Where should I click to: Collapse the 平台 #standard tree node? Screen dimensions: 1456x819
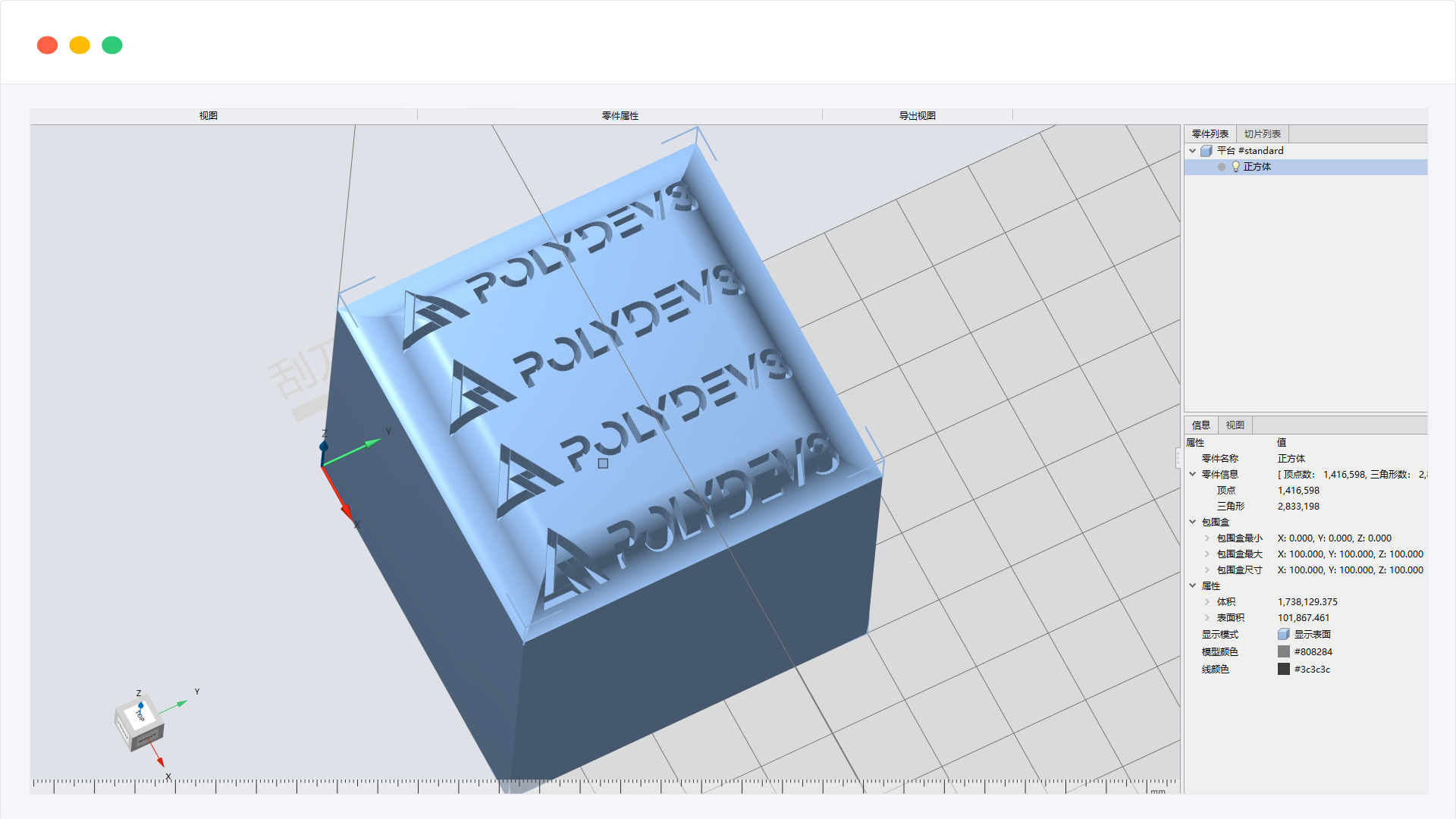[1193, 151]
